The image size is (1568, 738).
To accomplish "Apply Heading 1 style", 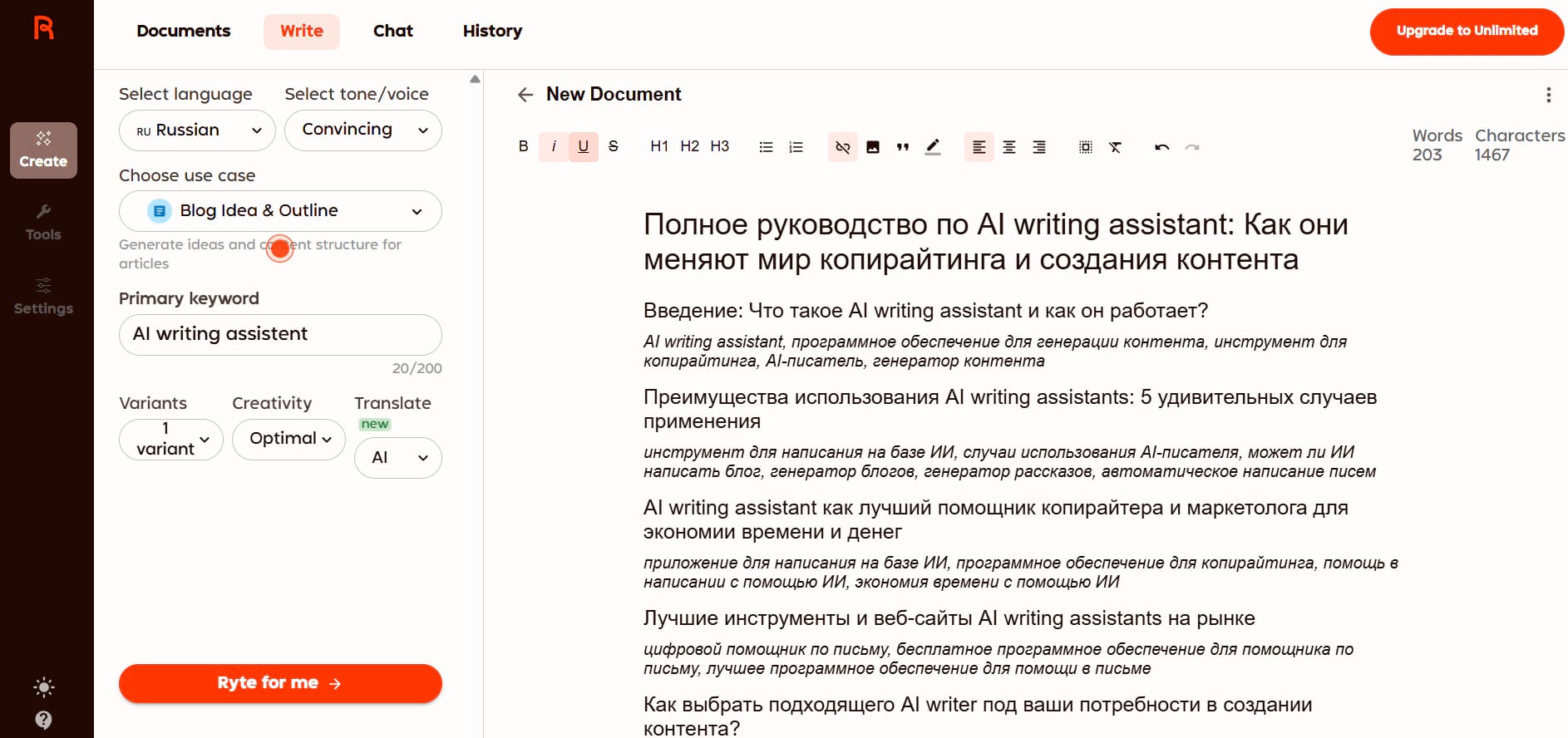I will [x=659, y=146].
